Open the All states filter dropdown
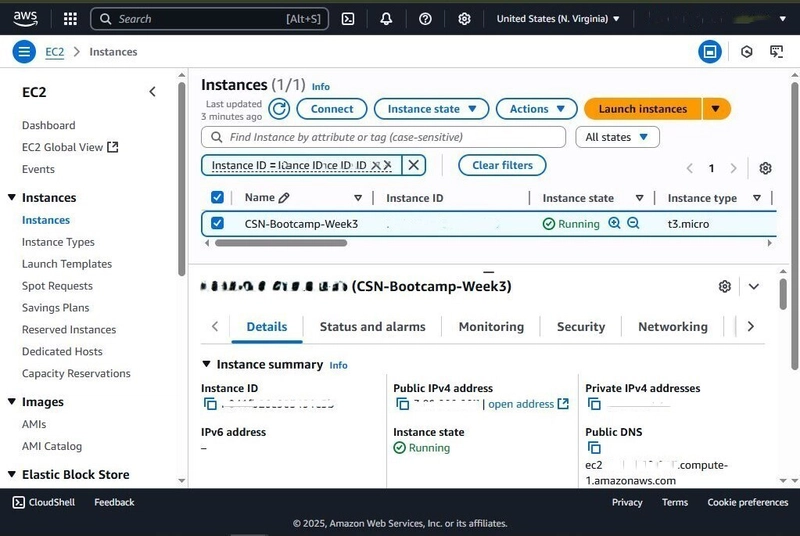This screenshot has height=536, width=800. pos(617,137)
